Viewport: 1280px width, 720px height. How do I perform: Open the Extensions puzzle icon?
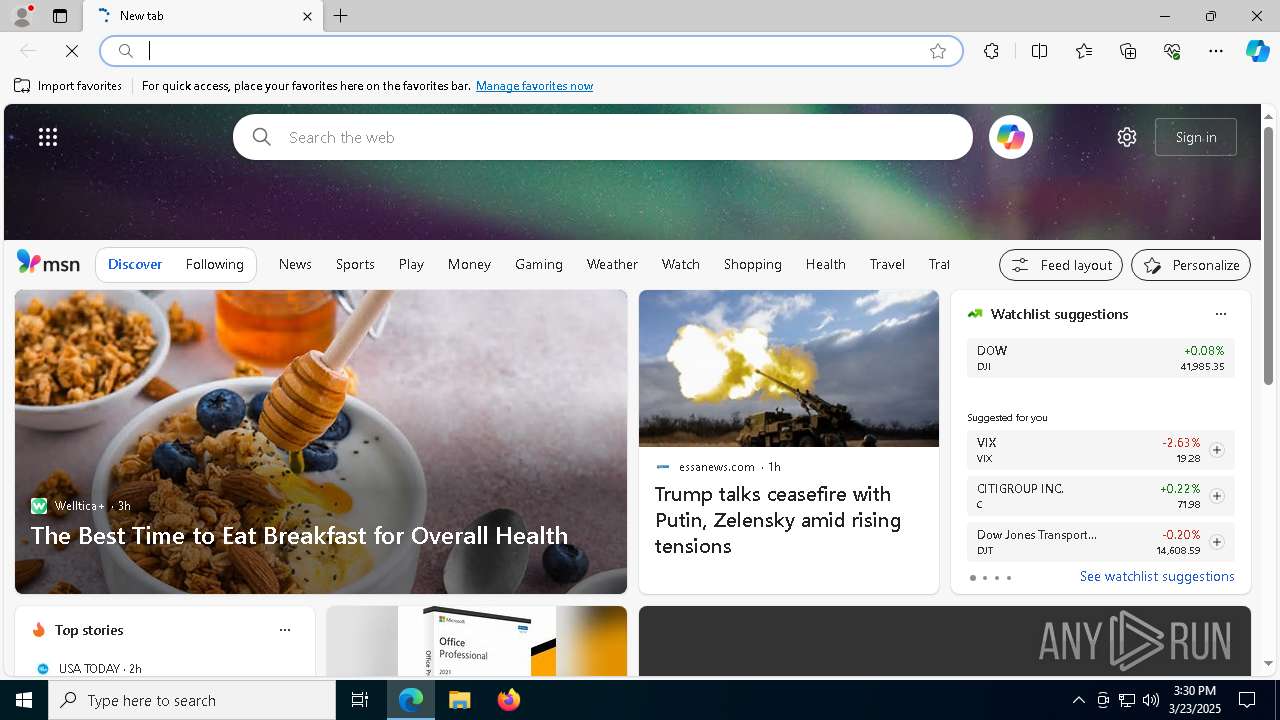pos(991,51)
